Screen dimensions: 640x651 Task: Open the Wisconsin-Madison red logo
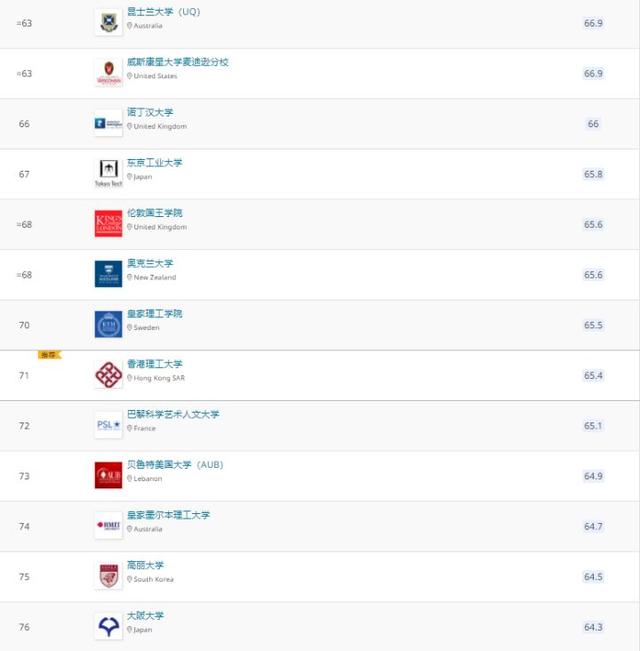click(108, 72)
